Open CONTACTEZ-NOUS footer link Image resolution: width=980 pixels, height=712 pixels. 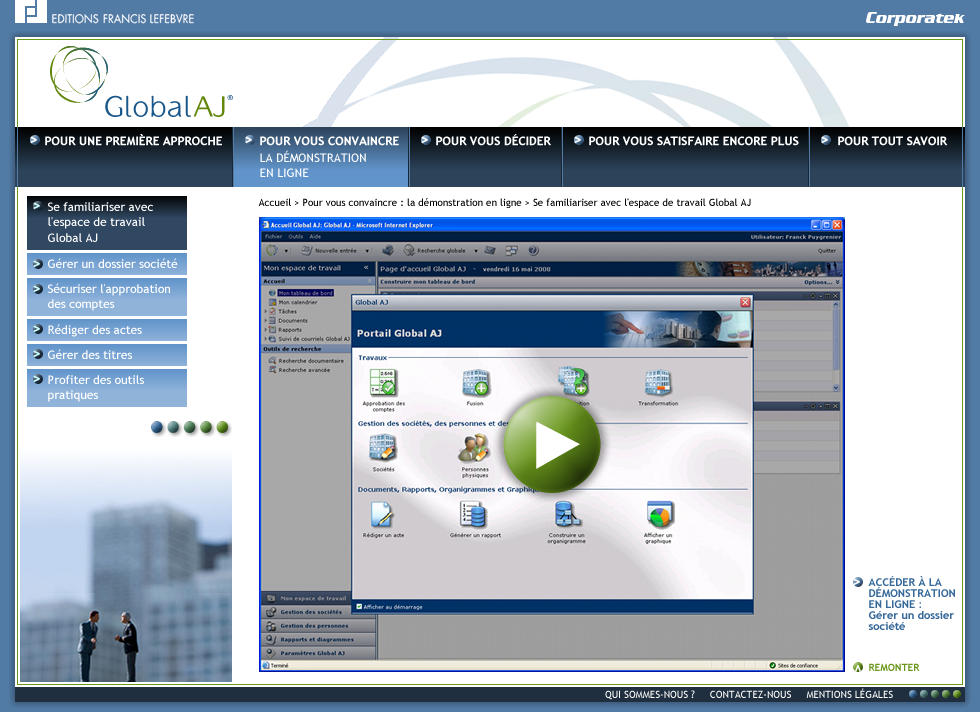tap(750, 694)
